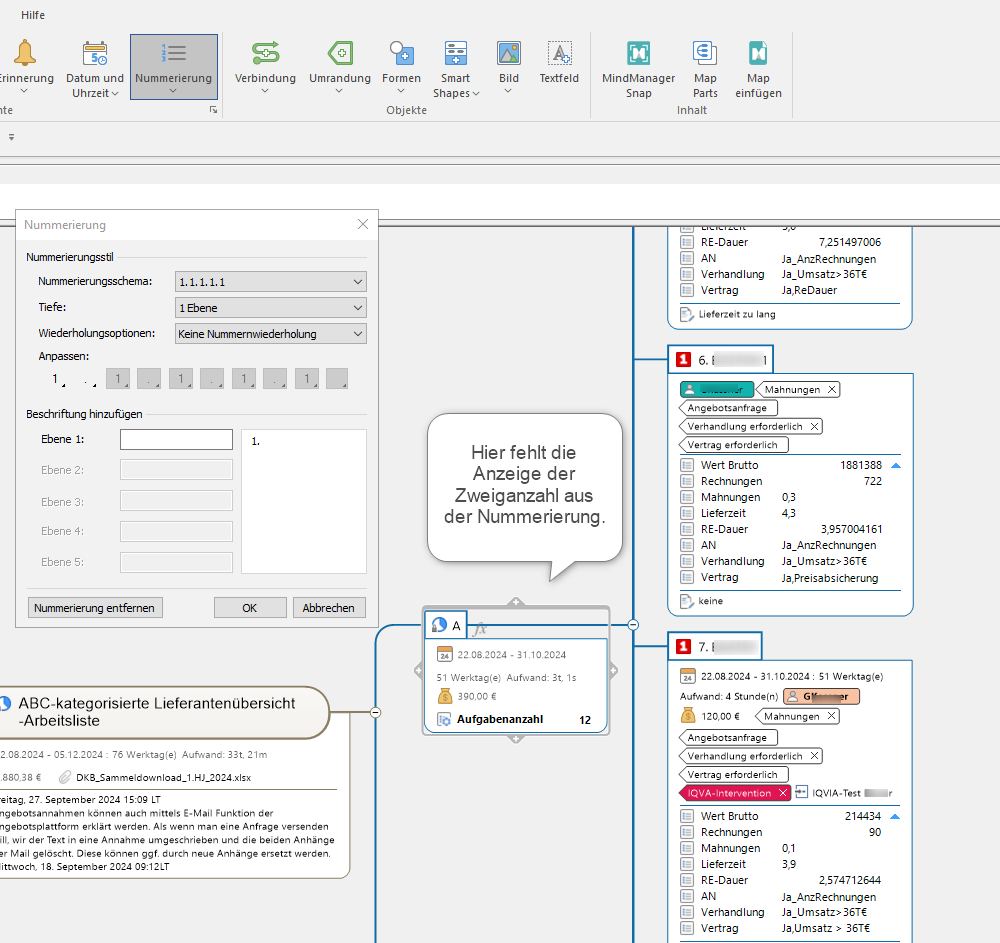The image size is (1000, 943).
Task: Click the Textfeld icon
Action: pos(559,54)
